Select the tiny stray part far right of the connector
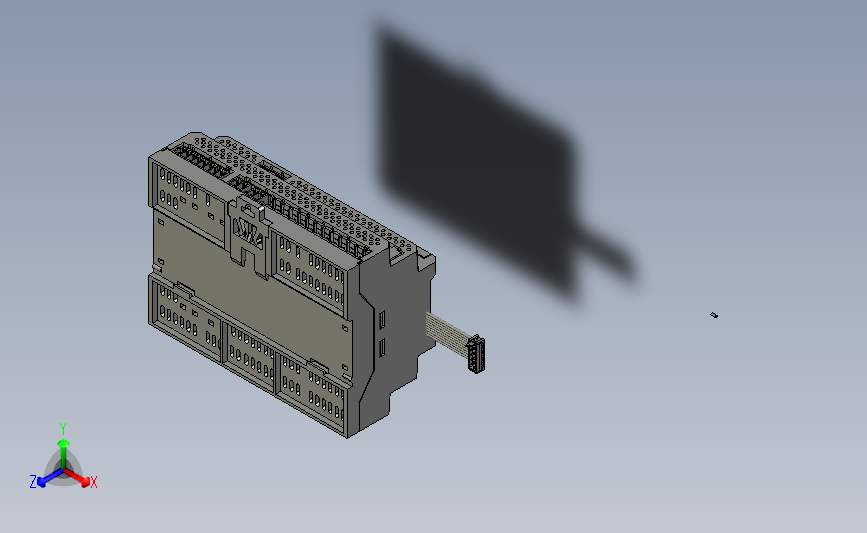867x533 pixels. [714, 315]
